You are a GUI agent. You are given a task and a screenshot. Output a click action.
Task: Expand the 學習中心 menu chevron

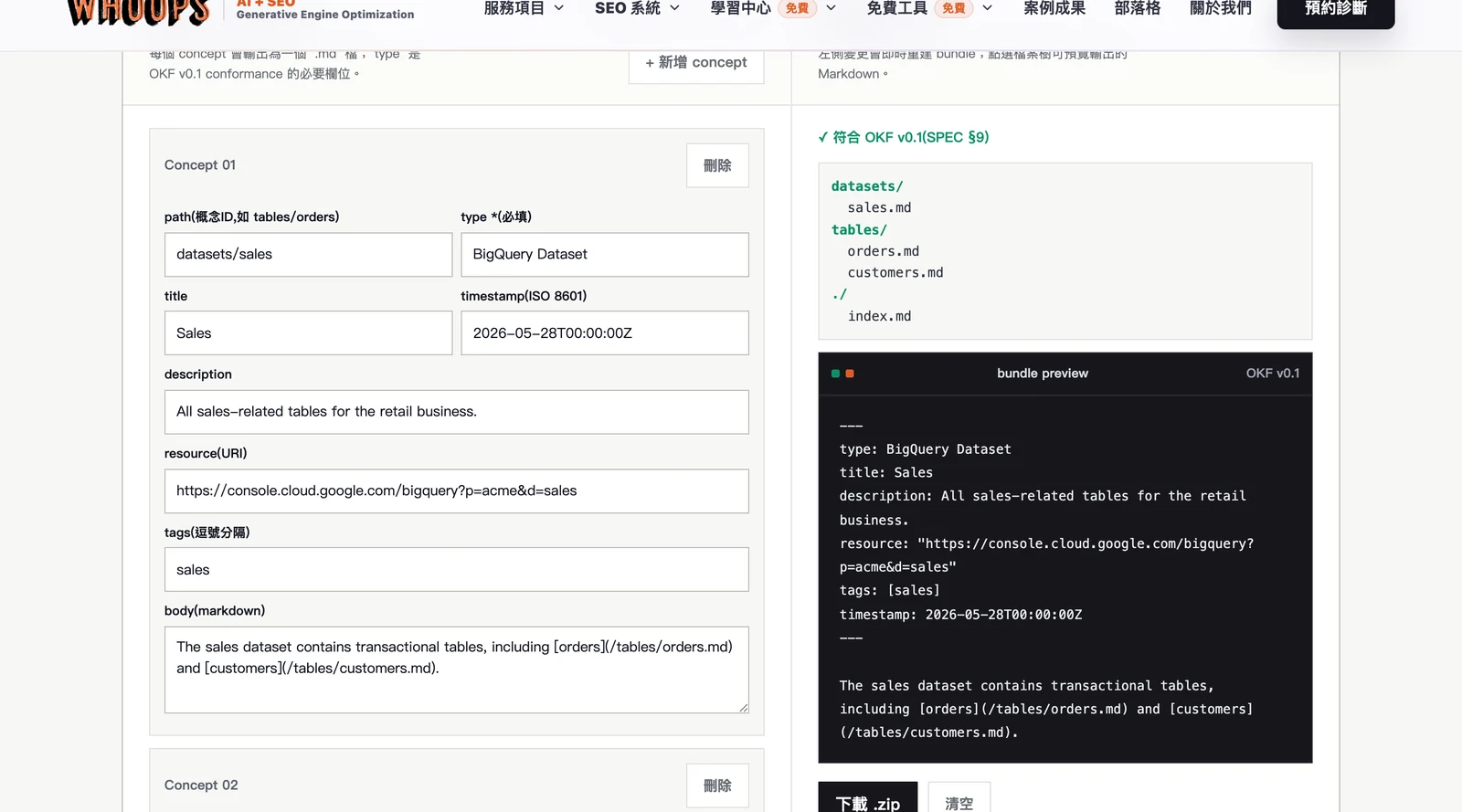pyautogui.click(x=832, y=8)
